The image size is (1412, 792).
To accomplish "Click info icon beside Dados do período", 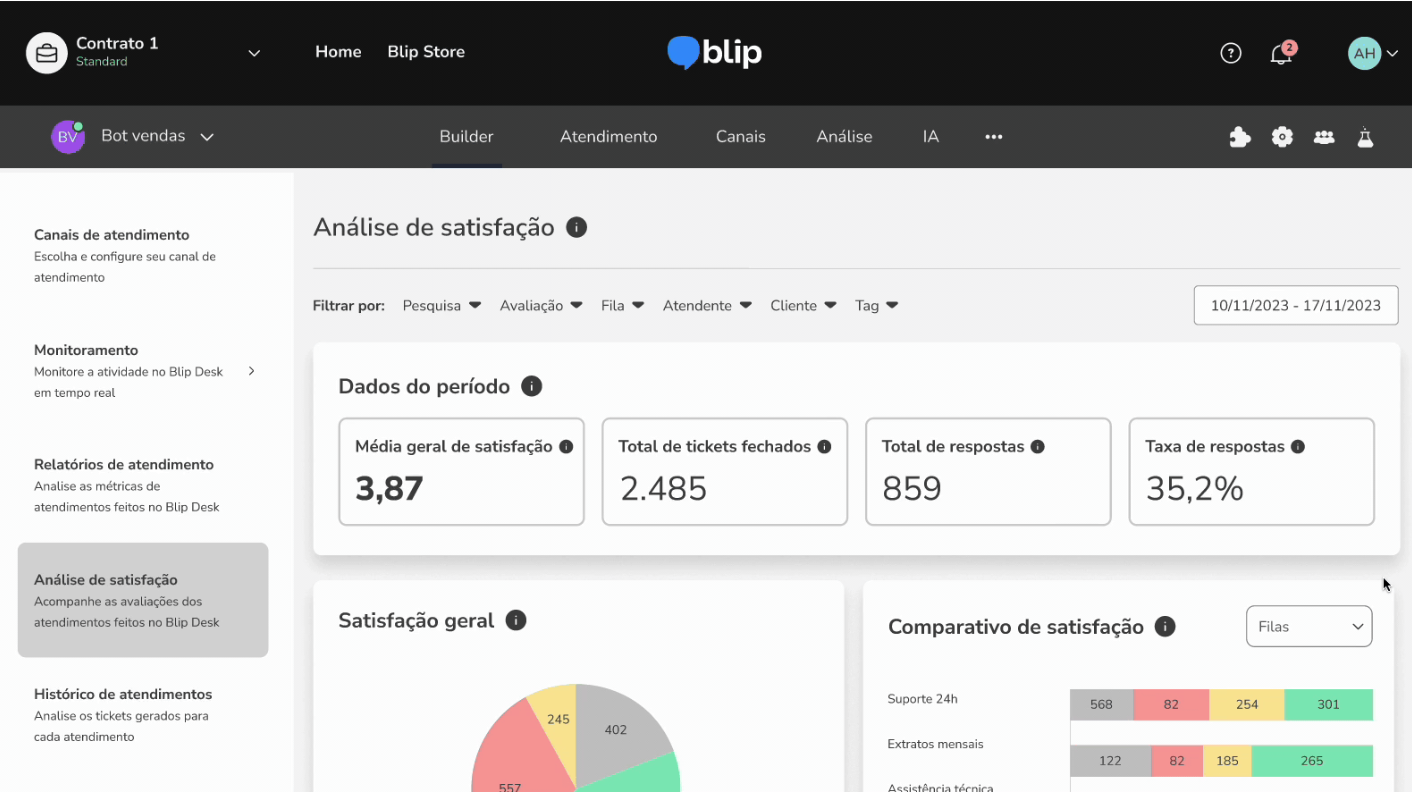I will coord(532,386).
